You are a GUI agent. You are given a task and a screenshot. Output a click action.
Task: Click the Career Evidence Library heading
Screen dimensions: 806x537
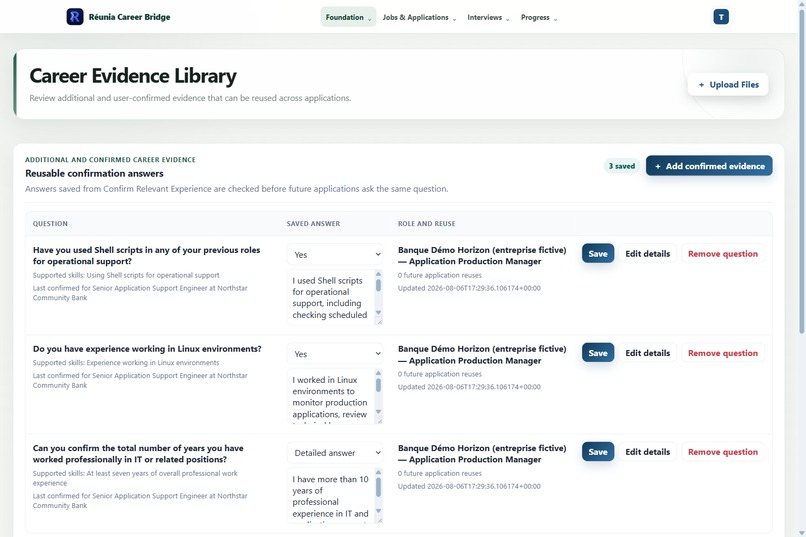[x=133, y=76]
